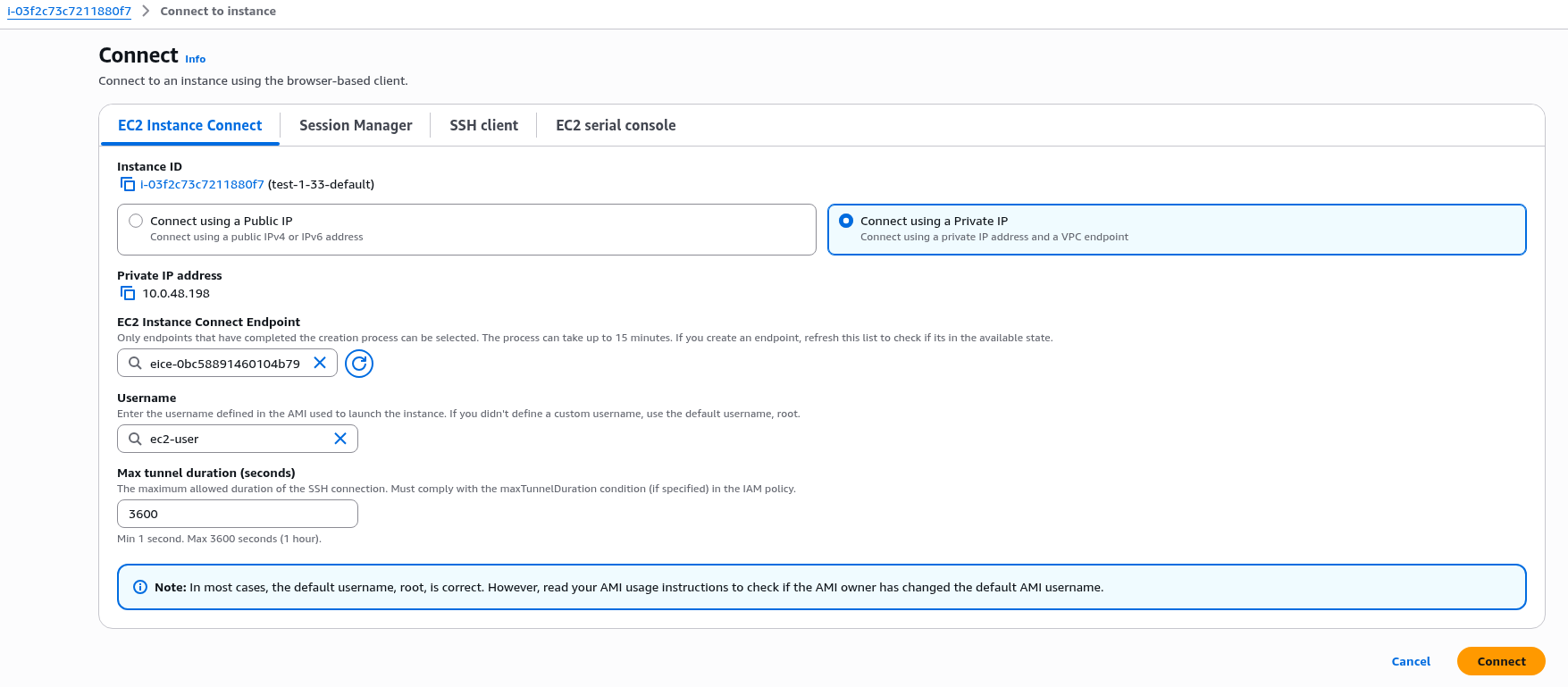Image resolution: width=1568 pixels, height=687 pixels.
Task: Click the info circle icon in the note box
Action: pyautogui.click(x=140, y=587)
